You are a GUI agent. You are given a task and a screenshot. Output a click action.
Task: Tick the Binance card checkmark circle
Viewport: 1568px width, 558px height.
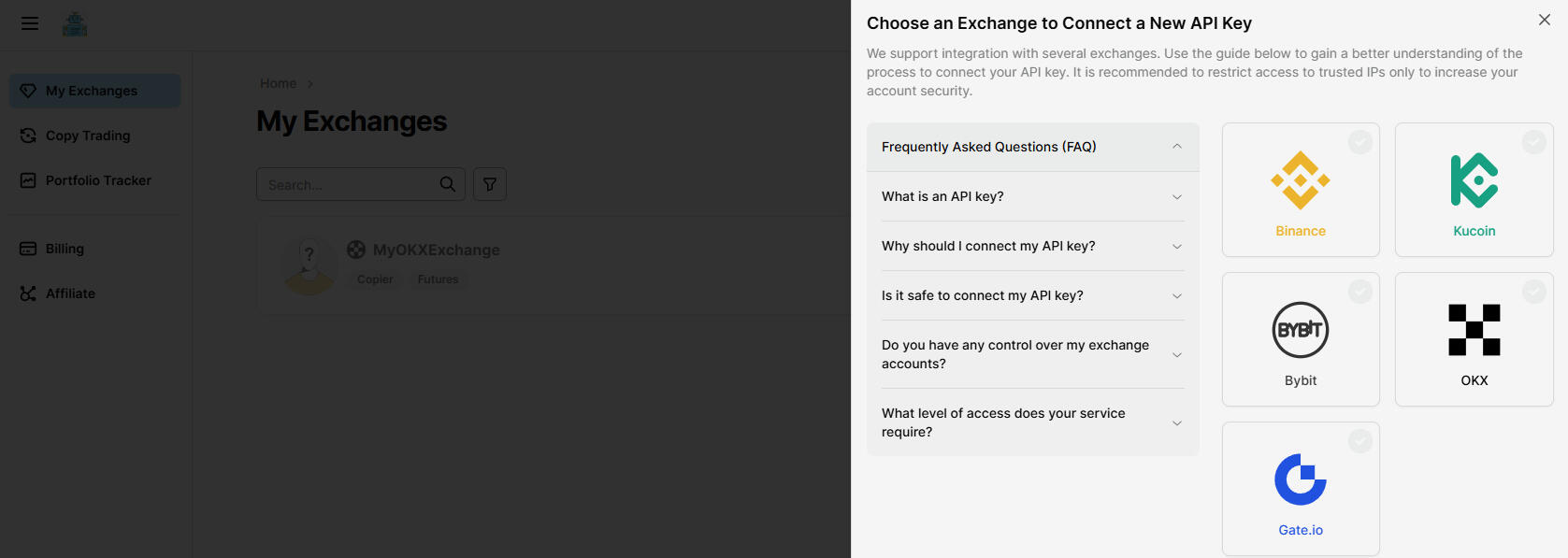click(1360, 142)
